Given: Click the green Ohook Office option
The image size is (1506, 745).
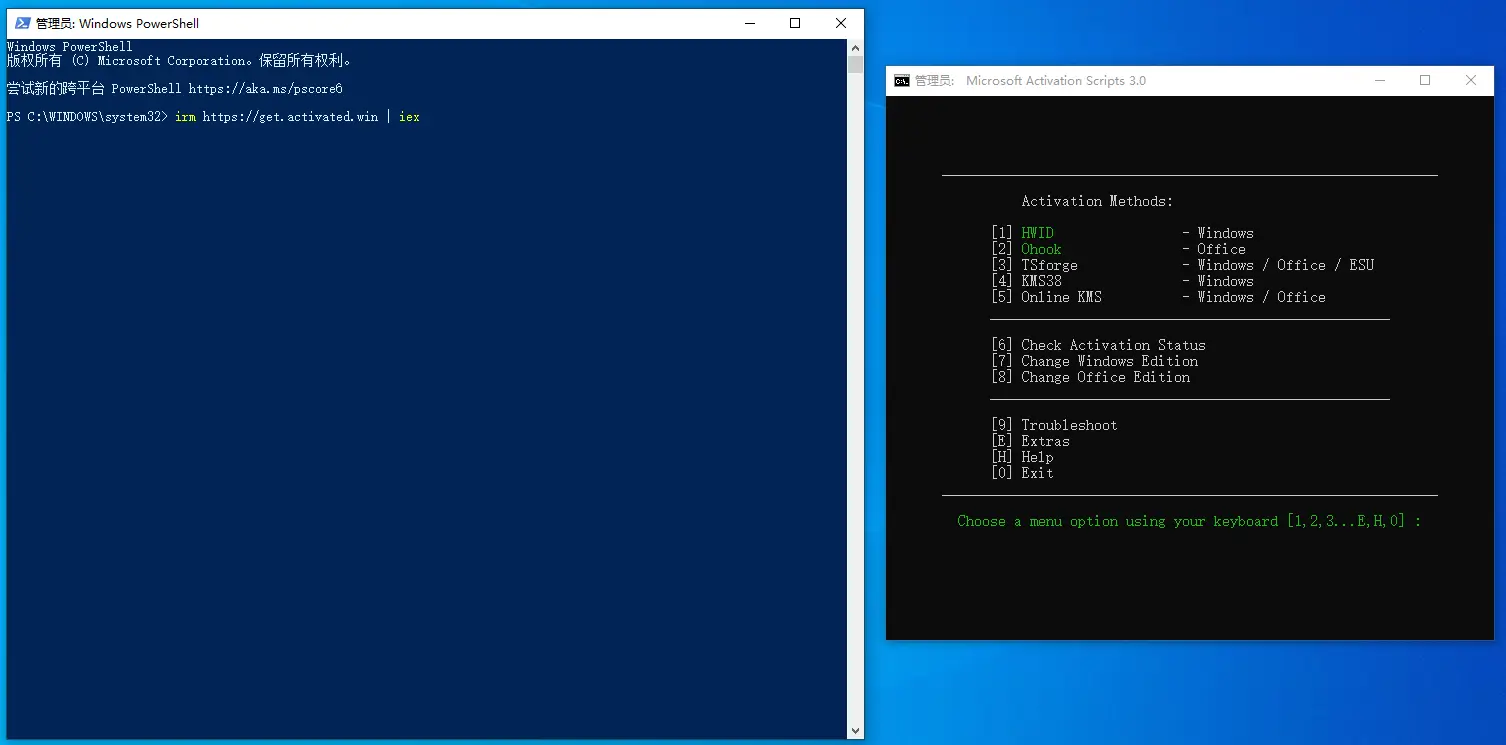Looking at the screenshot, I should tap(1041, 249).
